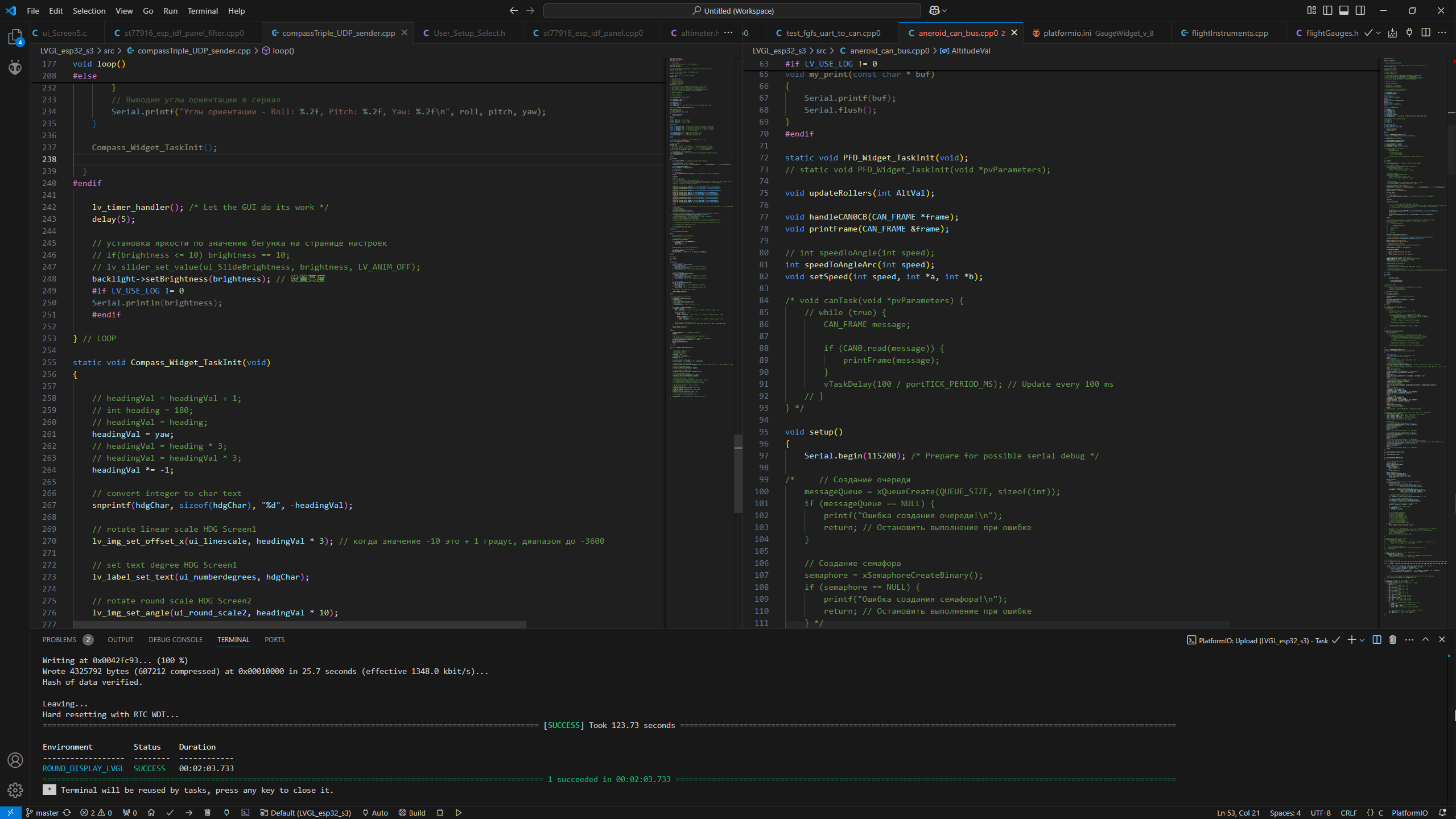This screenshot has height=819, width=1456.
Task: Split the terminal panel
Action: 1377,640
